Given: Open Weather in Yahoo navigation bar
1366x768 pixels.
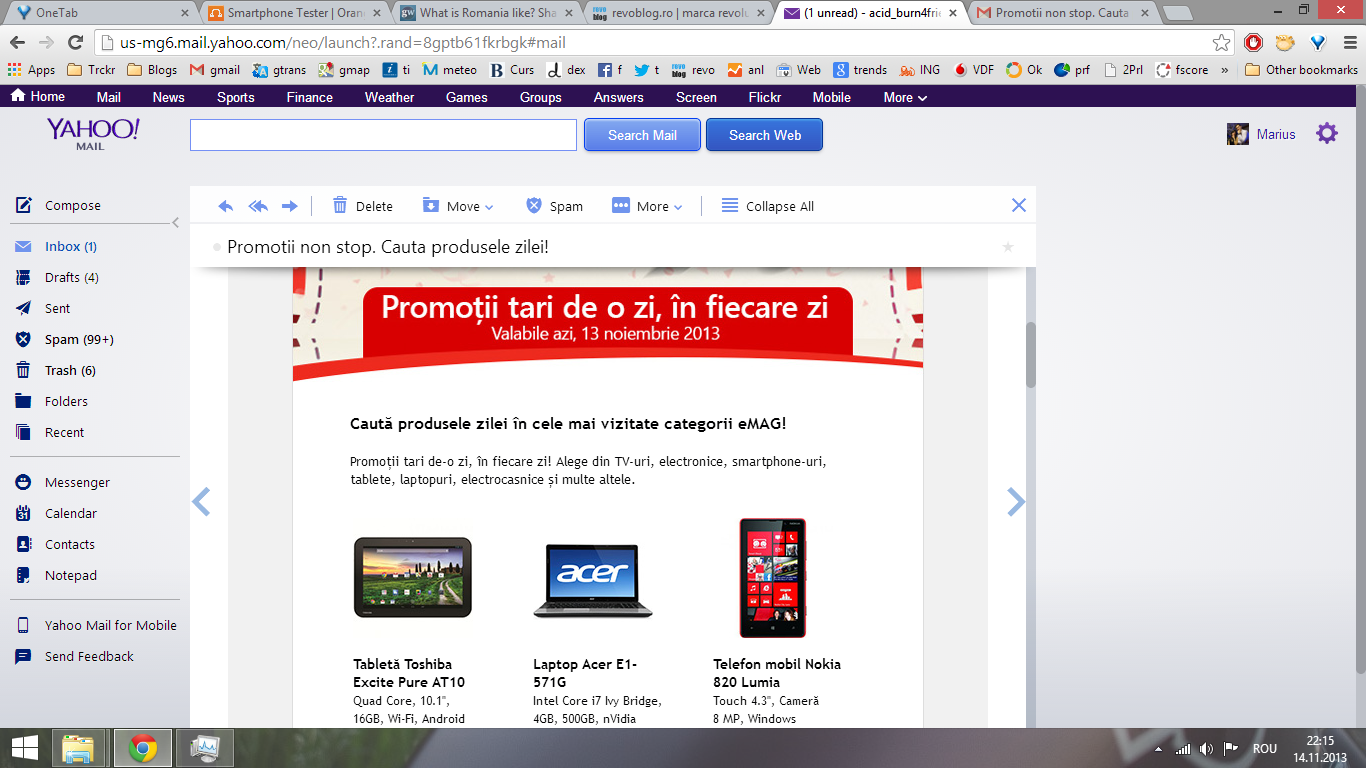Looking at the screenshot, I should 390,97.
